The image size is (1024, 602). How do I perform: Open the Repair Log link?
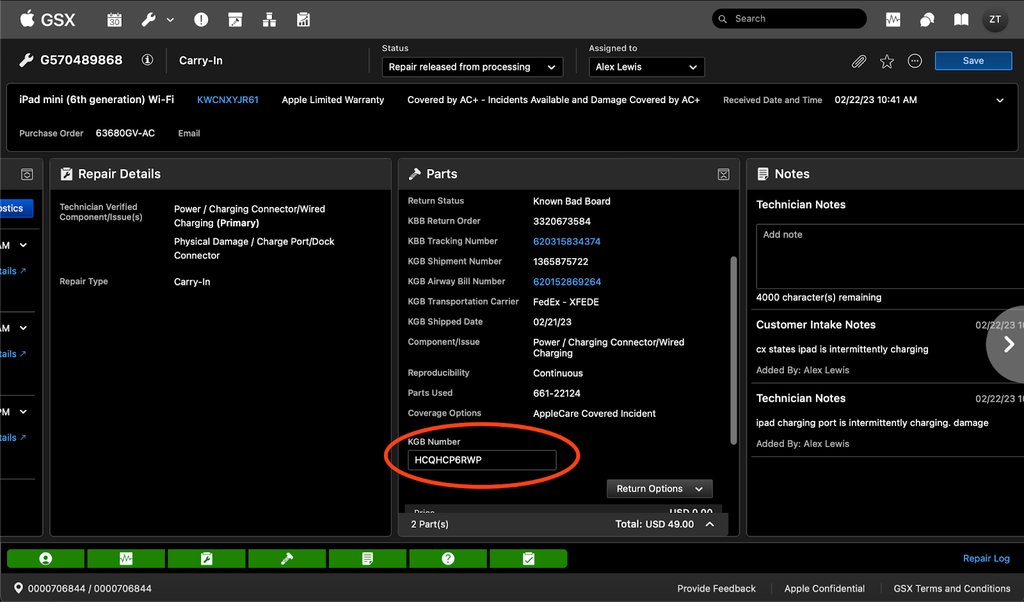pyautogui.click(x=986, y=558)
